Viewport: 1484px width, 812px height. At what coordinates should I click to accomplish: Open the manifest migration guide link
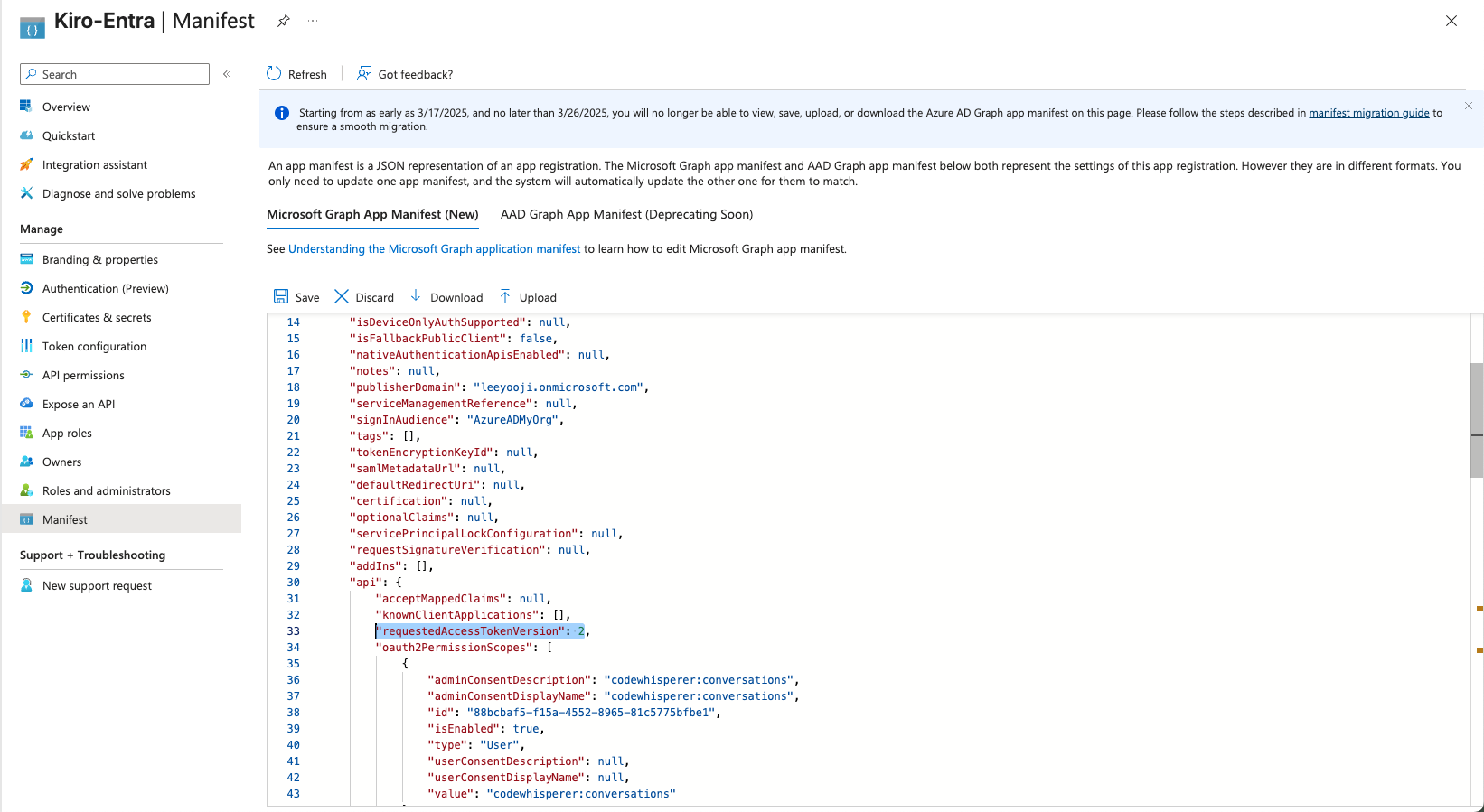1368,113
